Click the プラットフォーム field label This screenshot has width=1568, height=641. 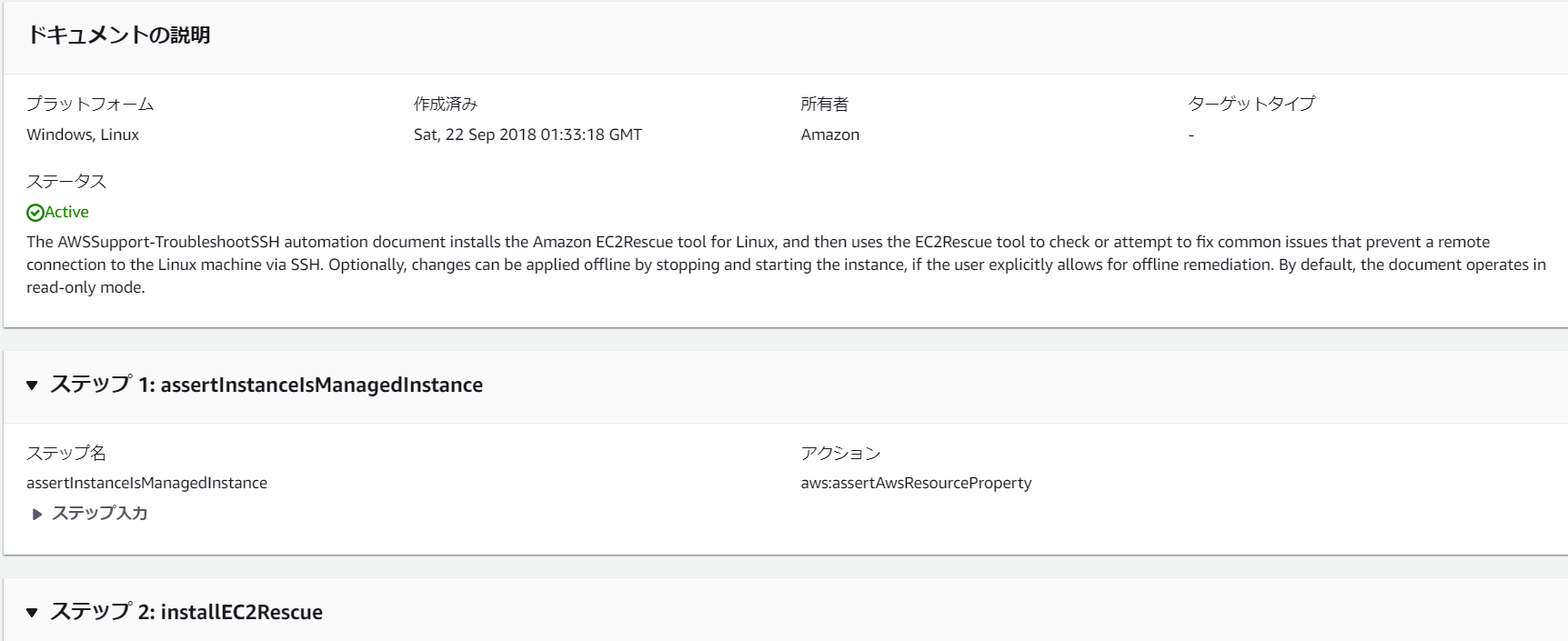click(90, 104)
